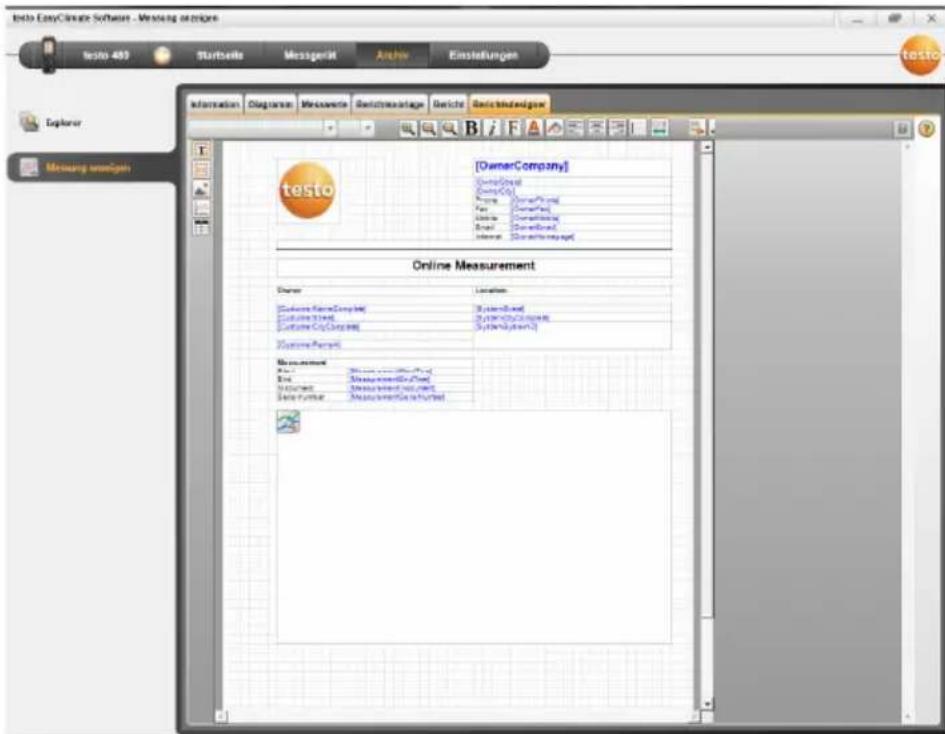Viewport: 945px width, 734px height.
Task: Select the diagram insert tool
Action: click(x=202, y=208)
